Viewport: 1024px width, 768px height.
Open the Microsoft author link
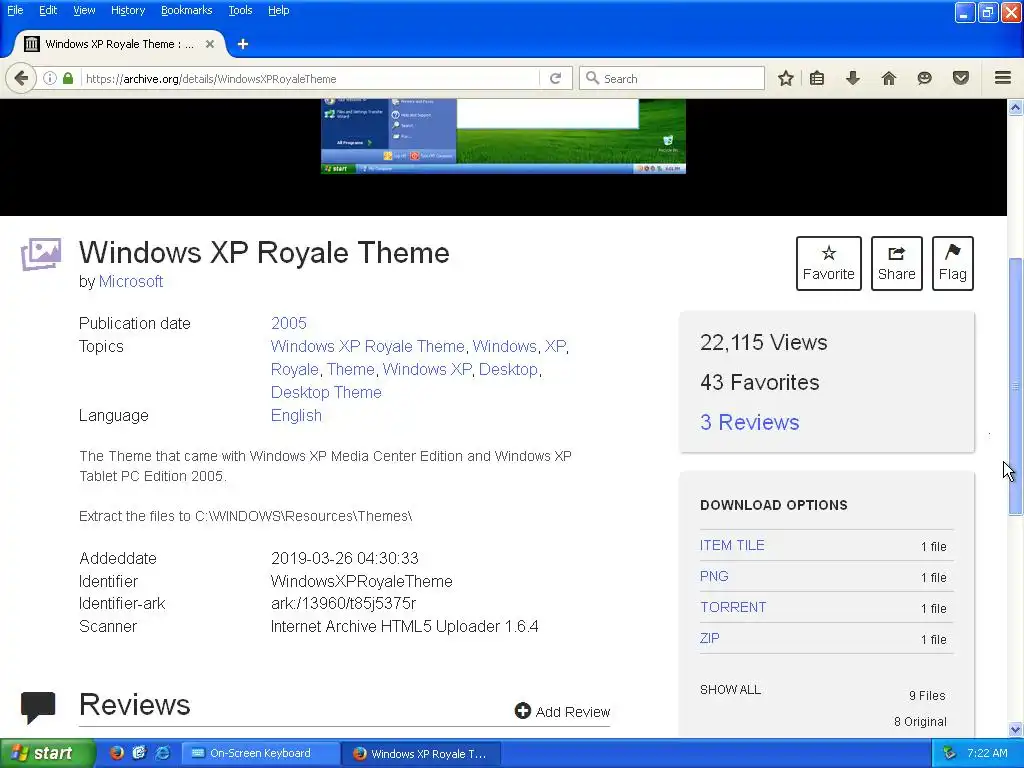131,281
